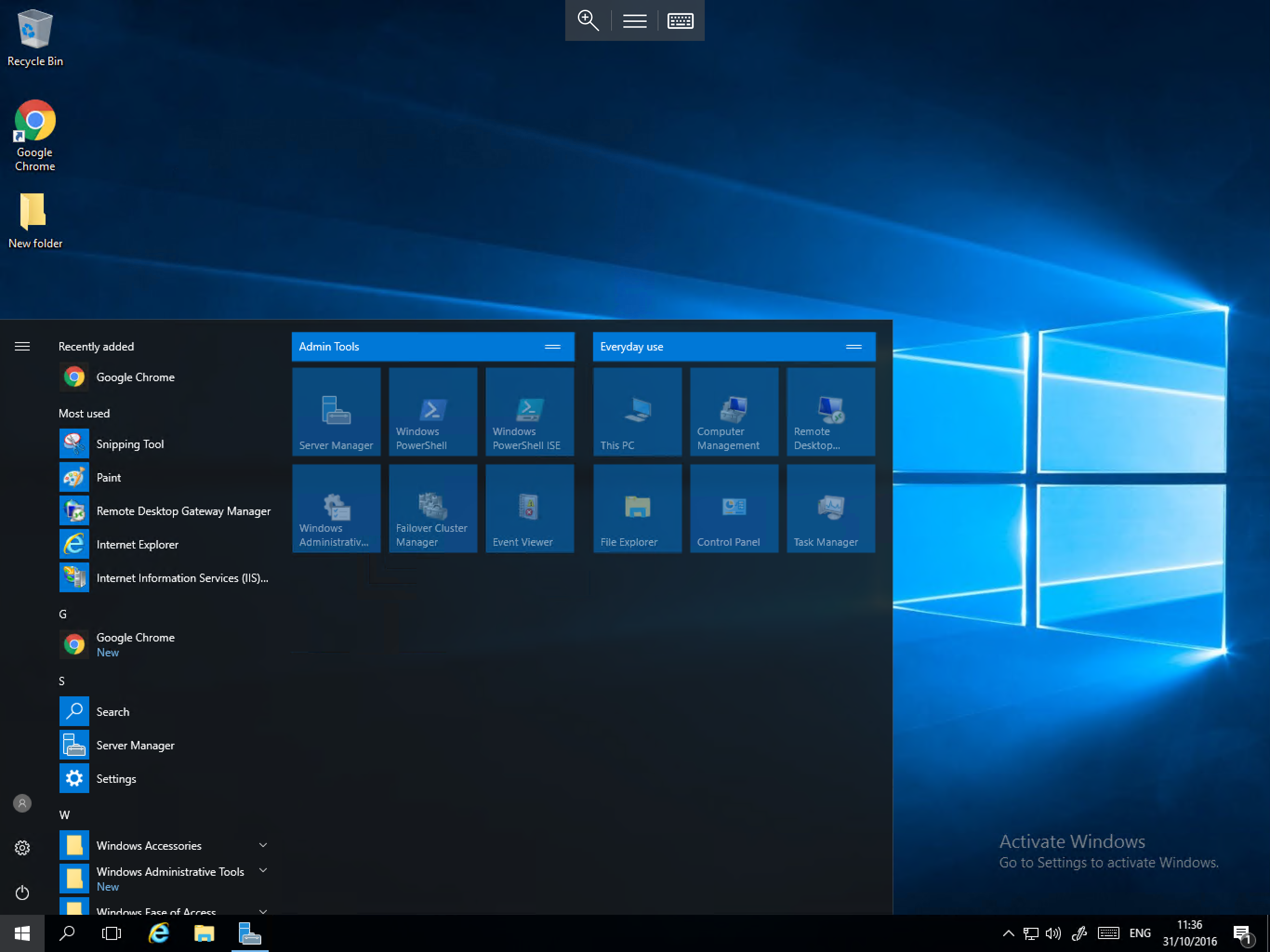Open the touch keyboard tray icon
The image size is (1270, 952).
click(x=1108, y=933)
